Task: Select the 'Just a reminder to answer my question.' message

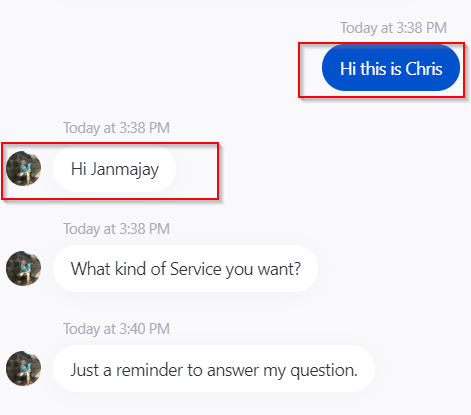Action: tap(214, 369)
